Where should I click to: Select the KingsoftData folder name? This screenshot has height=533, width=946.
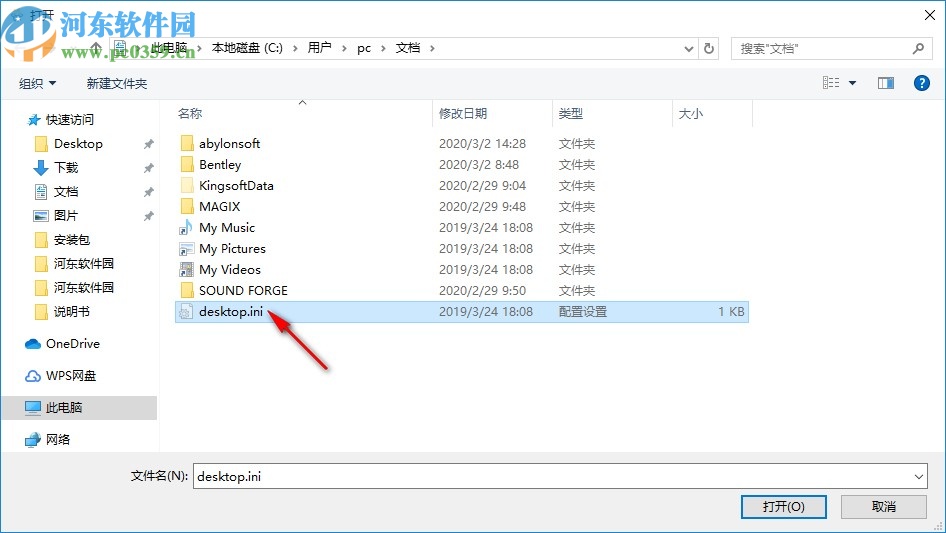tap(236, 185)
